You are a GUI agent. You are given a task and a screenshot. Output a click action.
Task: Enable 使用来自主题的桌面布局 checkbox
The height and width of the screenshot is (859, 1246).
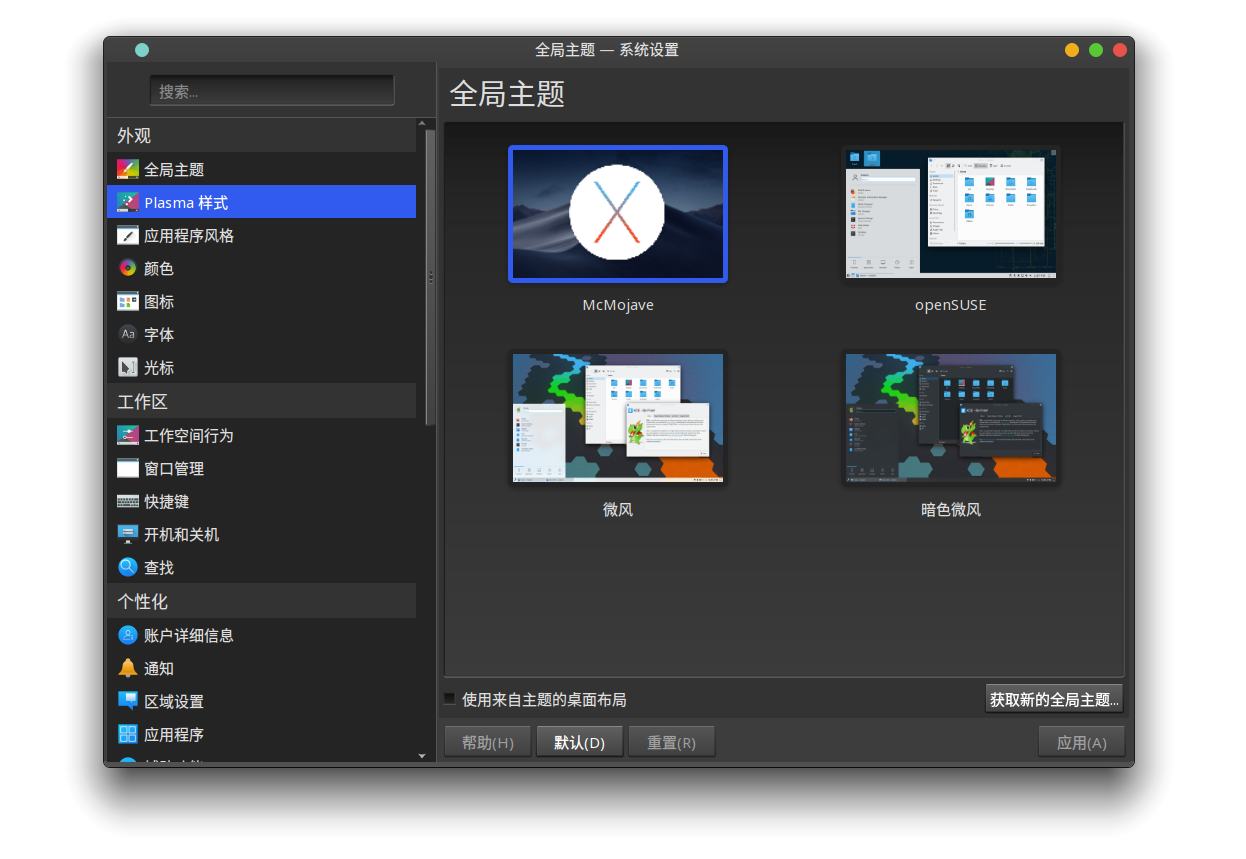point(450,699)
